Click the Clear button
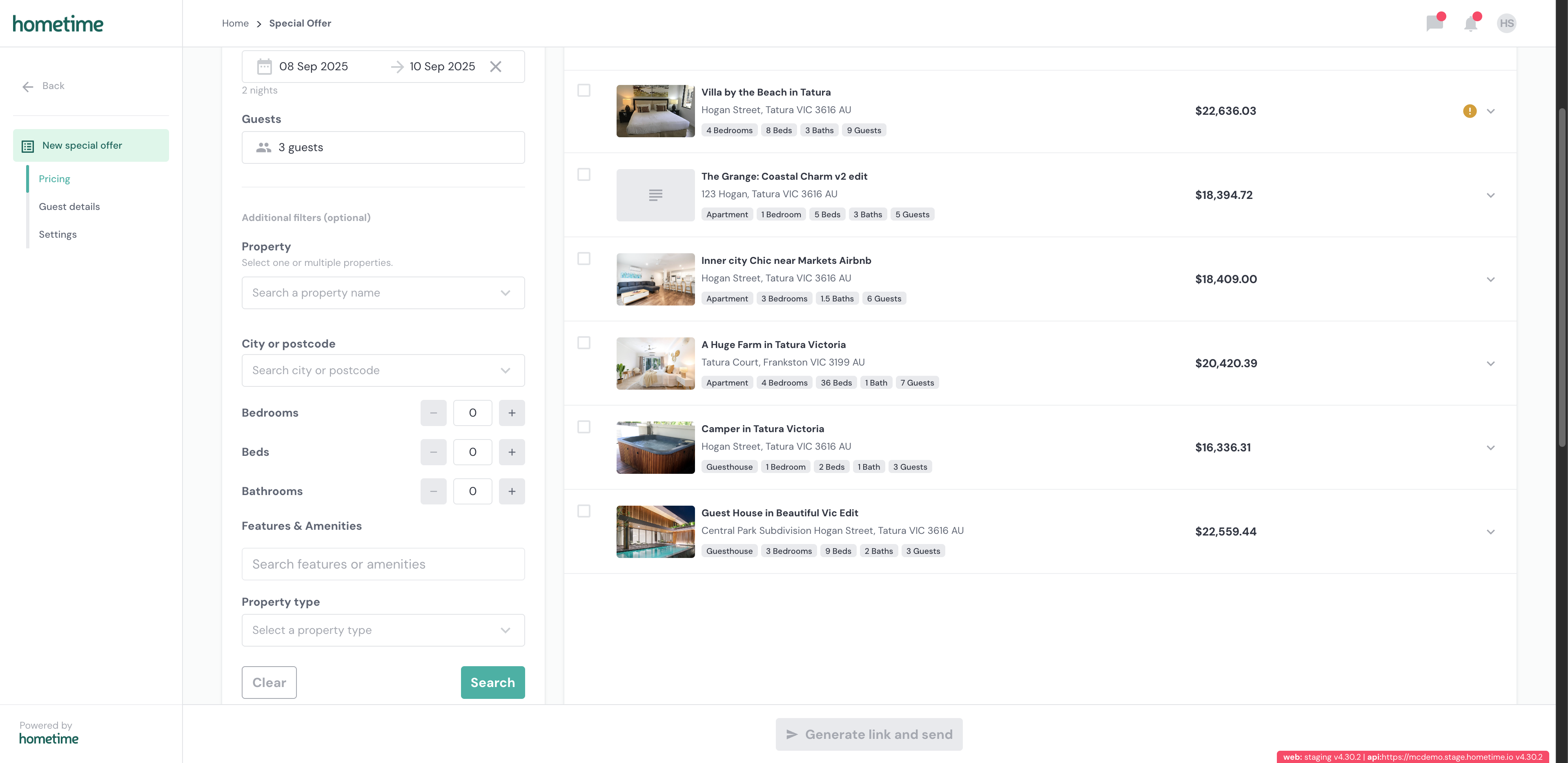 click(x=269, y=683)
